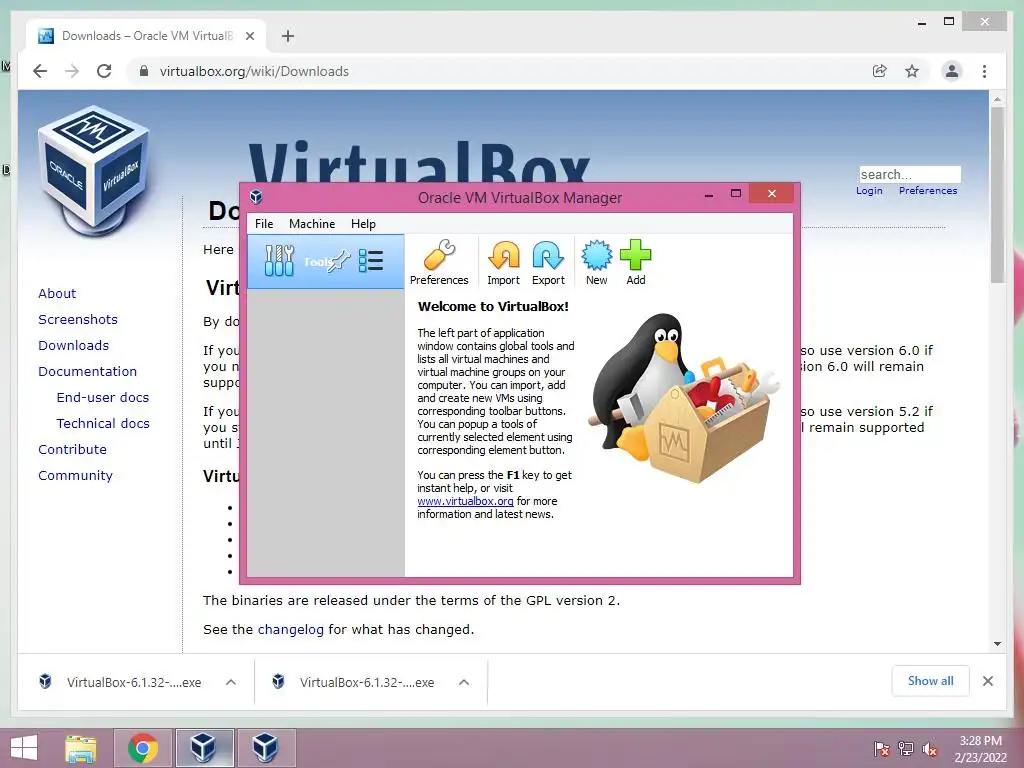This screenshot has width=1024, height=768.
Task: Click the muted speaker tray icon
Action: [x=929, y=749]
